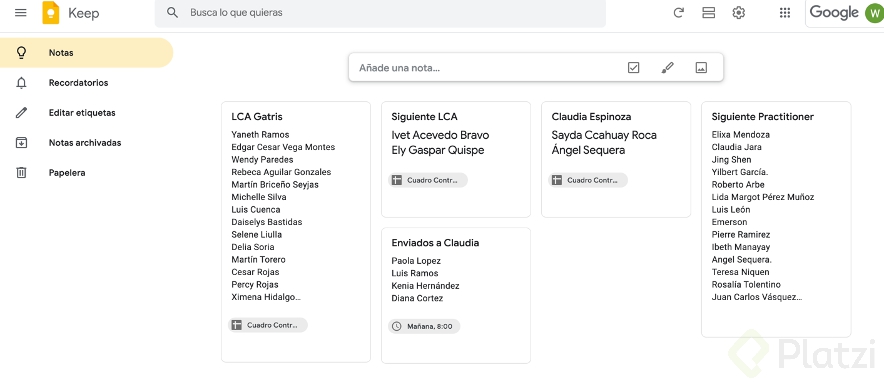This screenshot has height=382, width=884.
Task: Open the settings gear icon
Action: (x=739, y=12)
